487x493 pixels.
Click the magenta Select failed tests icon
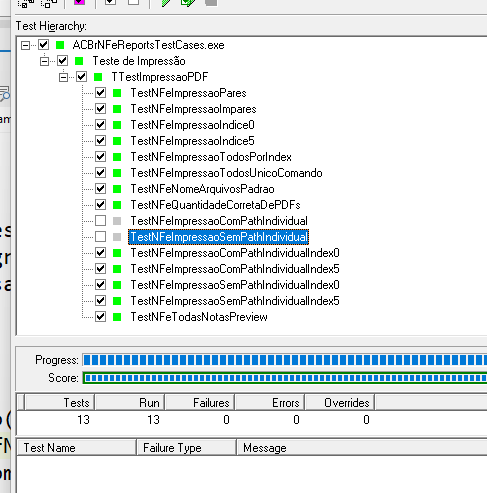(79, 2)
